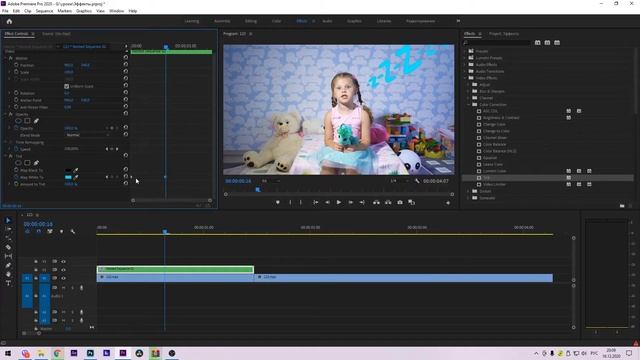Click the pen mask tool under Opacity
Viewport: 640px width, 360px height.
click(36, 121)
